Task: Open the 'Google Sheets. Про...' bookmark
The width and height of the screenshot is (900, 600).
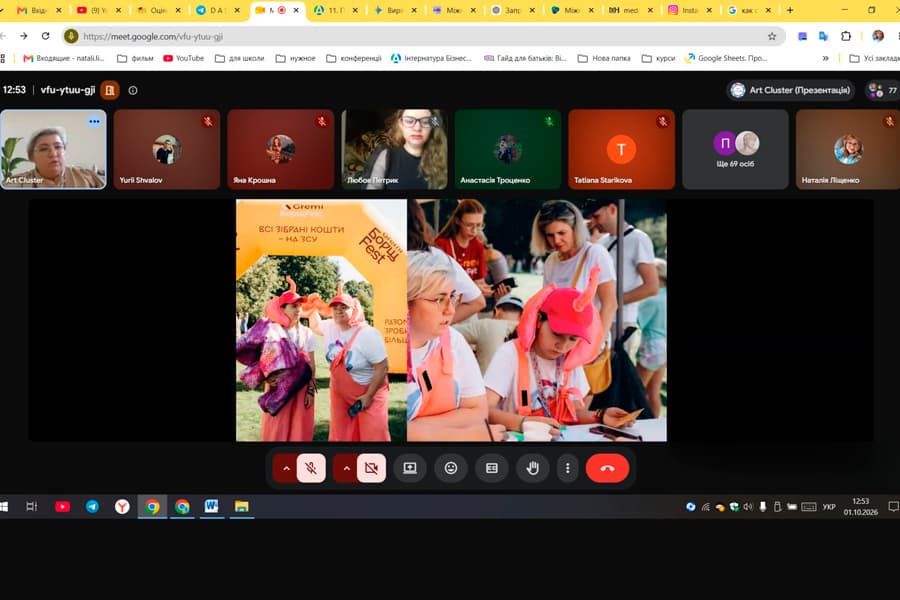Action: (726, 58)
